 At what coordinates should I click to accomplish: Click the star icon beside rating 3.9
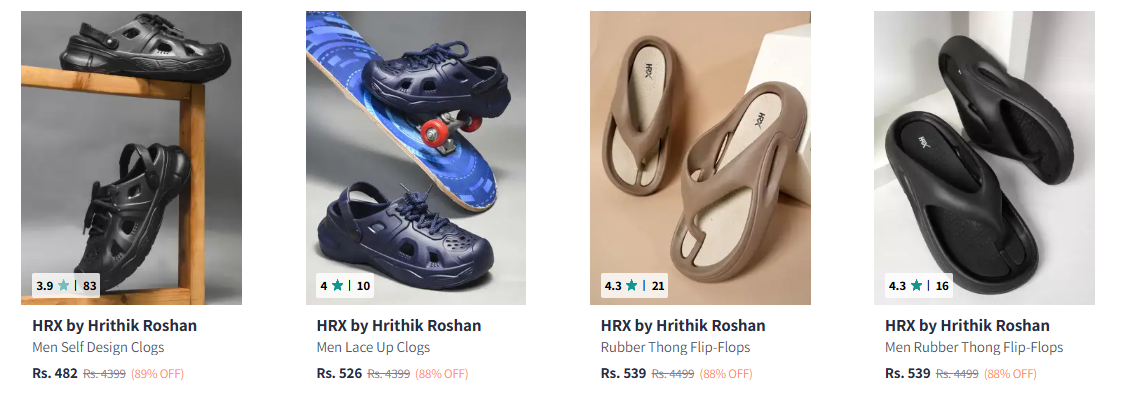[63, 285]
